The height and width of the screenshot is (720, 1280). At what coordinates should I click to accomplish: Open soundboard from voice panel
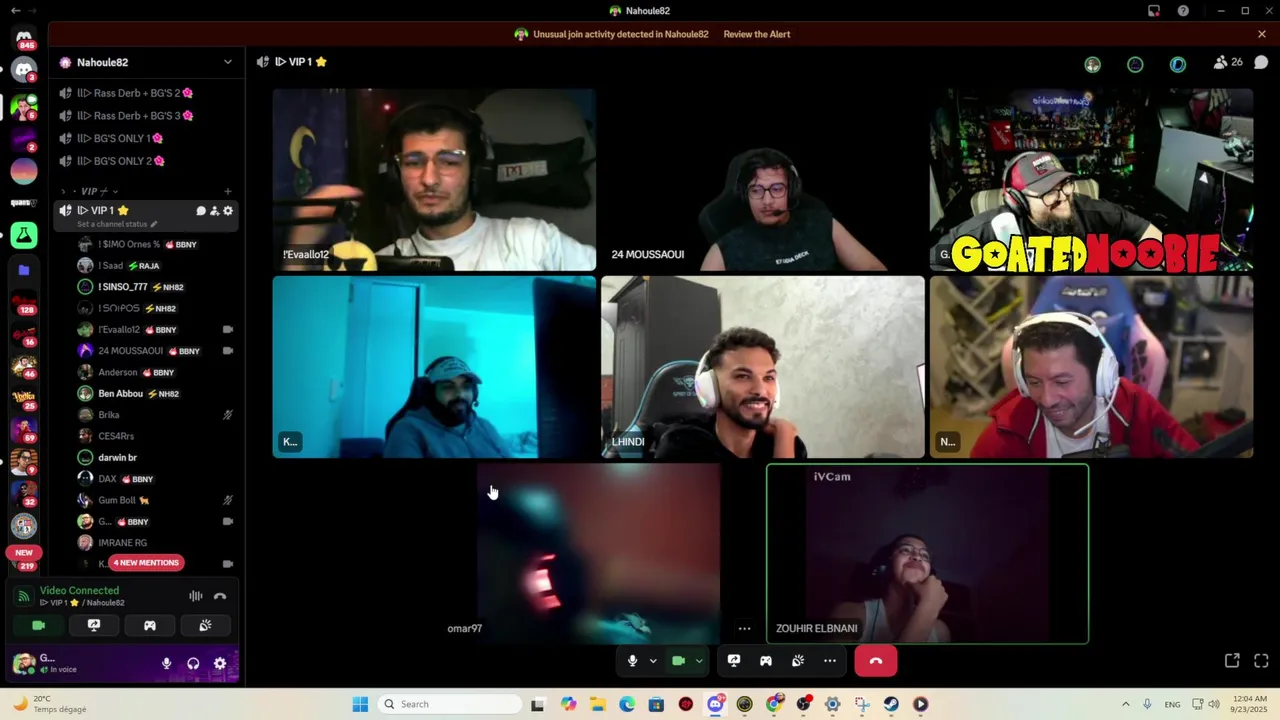pyautogui.click(x=205, y=625)
